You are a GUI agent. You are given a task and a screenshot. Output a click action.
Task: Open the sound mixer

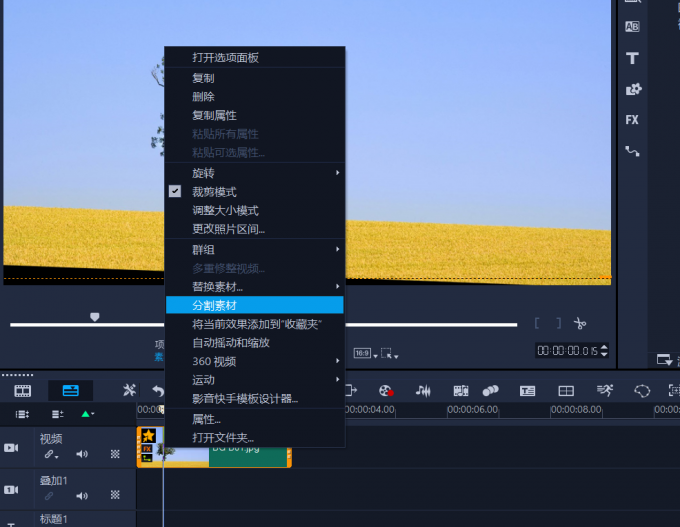(423, 391)
